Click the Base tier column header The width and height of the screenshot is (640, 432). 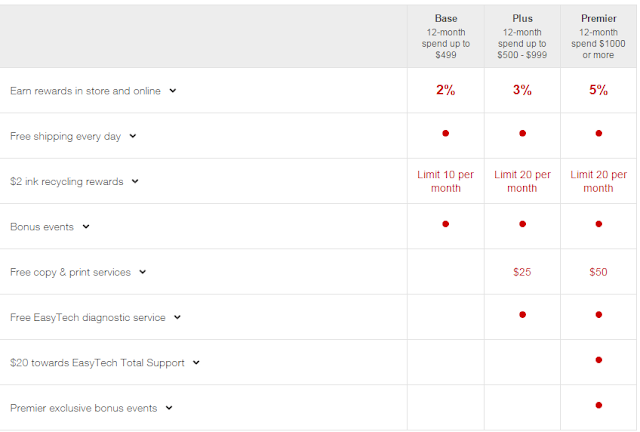point(445,18)
